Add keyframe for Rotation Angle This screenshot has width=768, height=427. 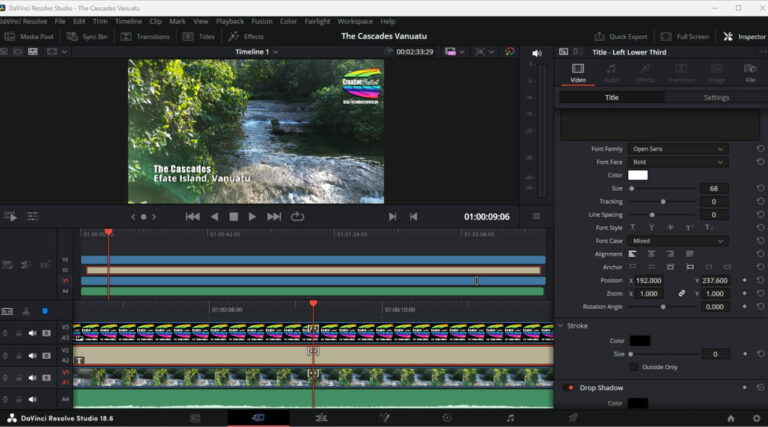744,307
